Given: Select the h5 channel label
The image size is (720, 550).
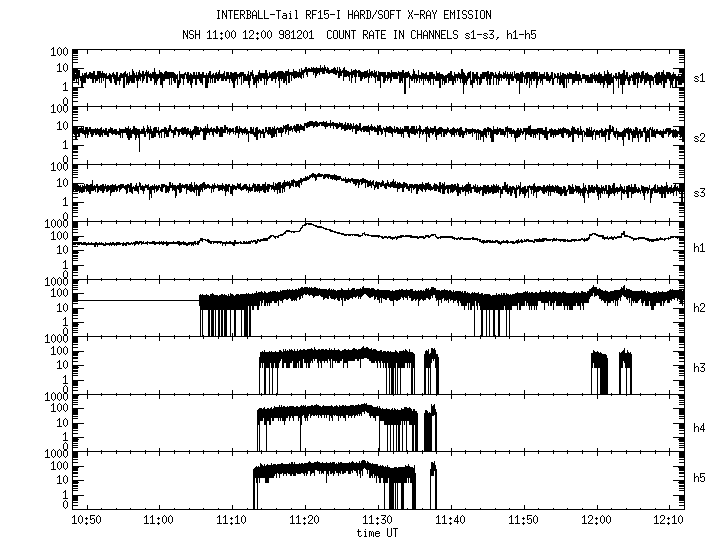Looking at the screenshot, I should (x=699, y=479).
